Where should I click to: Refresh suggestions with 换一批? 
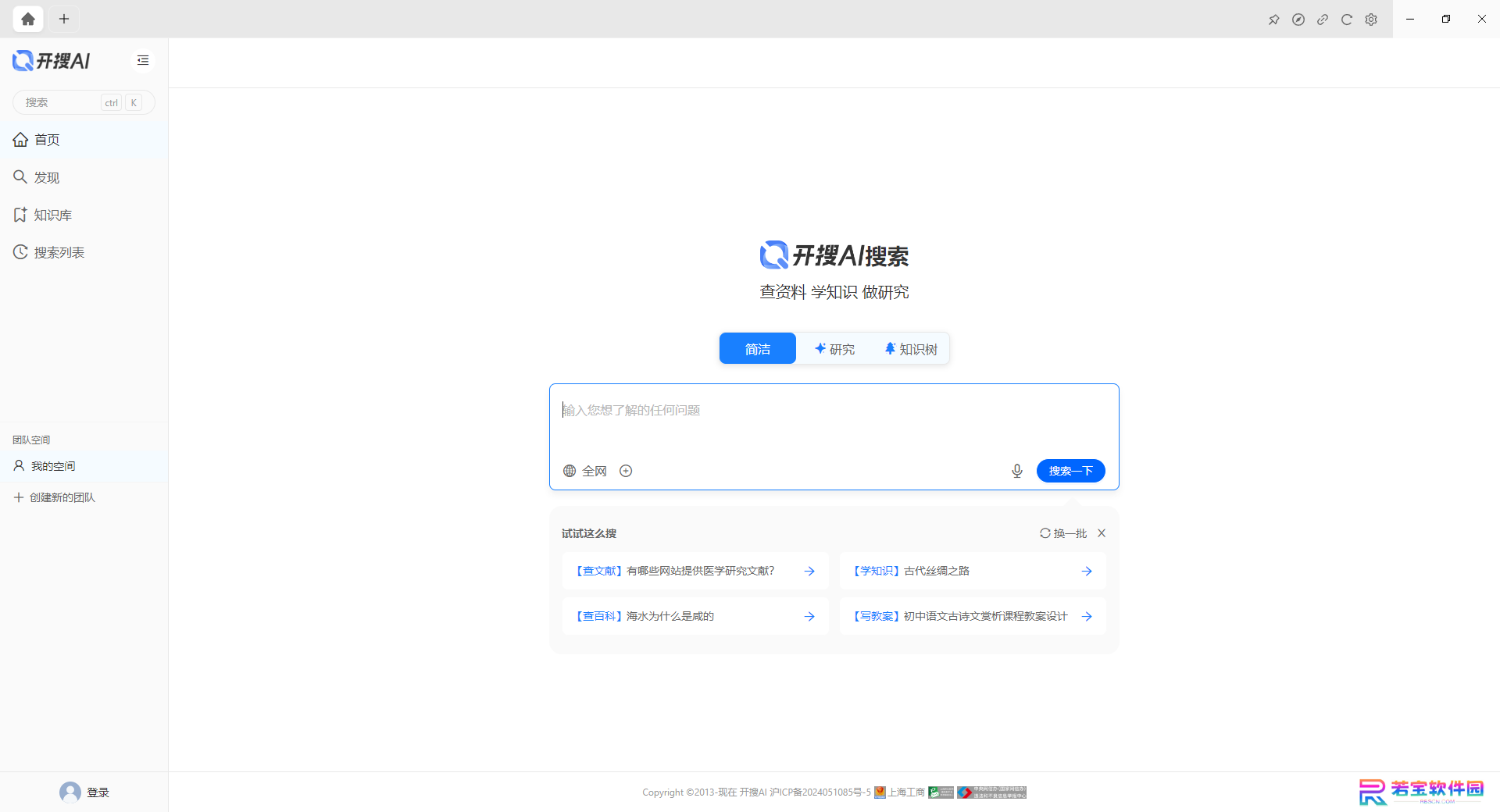pos(1063,533)
